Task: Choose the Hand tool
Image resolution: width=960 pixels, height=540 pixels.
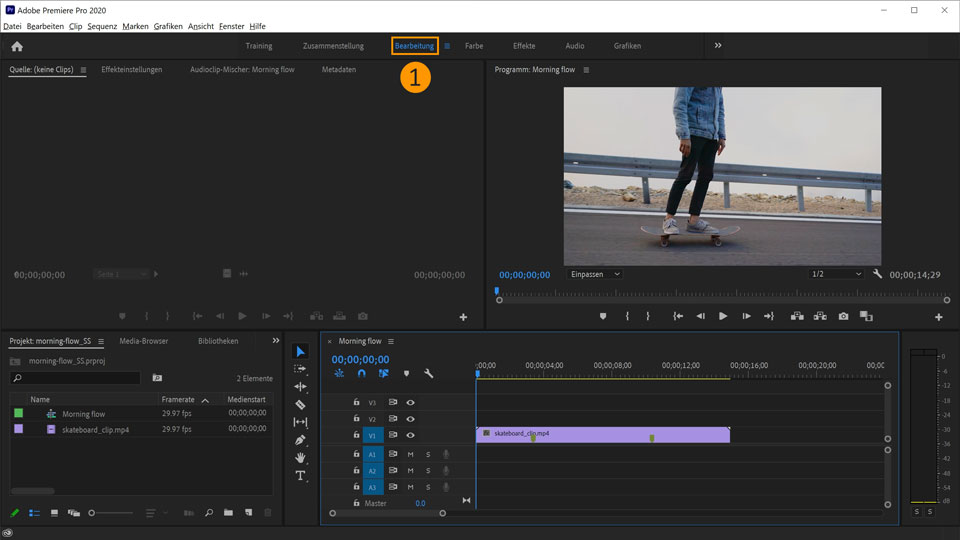Action: (x=301, y=458)
